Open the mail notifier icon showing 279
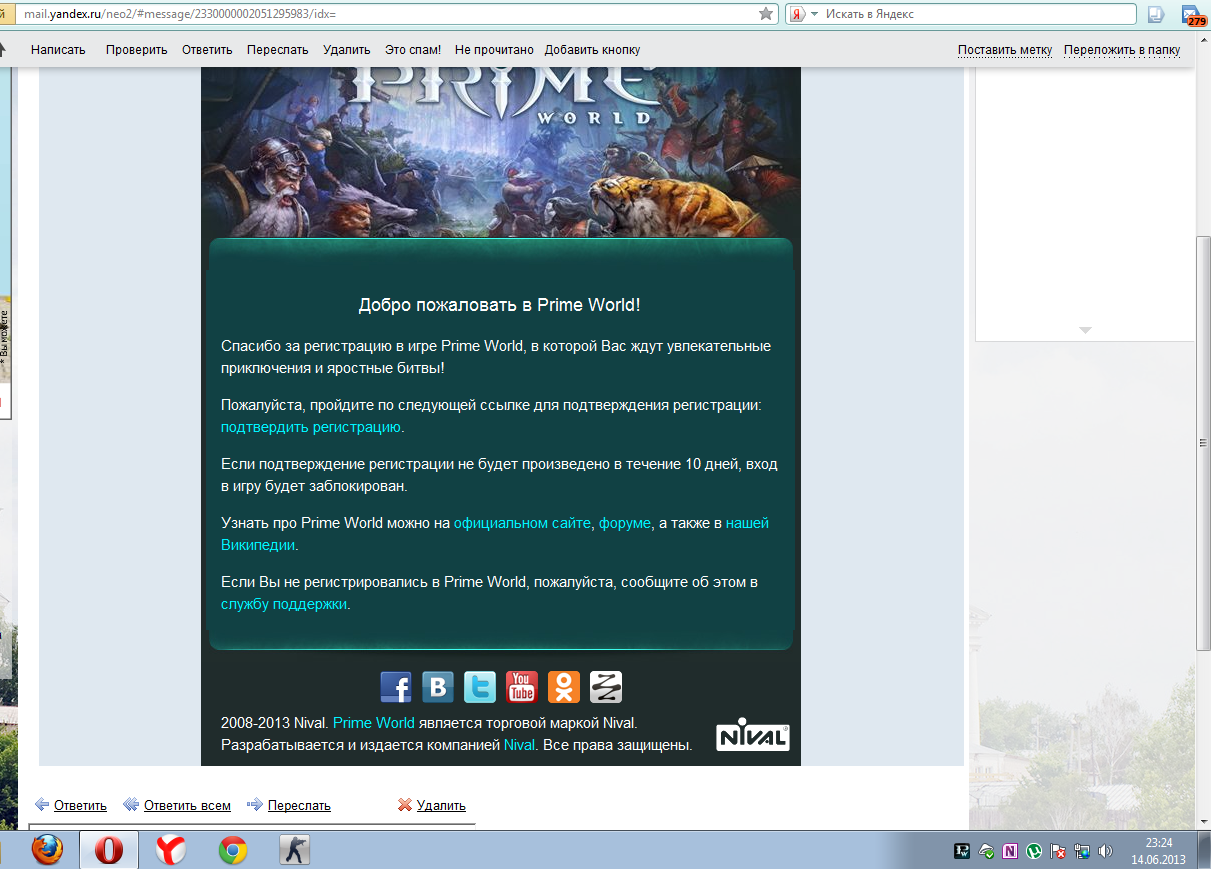The height and width of the screenshot is (869, 1211). pos(1195,15)
